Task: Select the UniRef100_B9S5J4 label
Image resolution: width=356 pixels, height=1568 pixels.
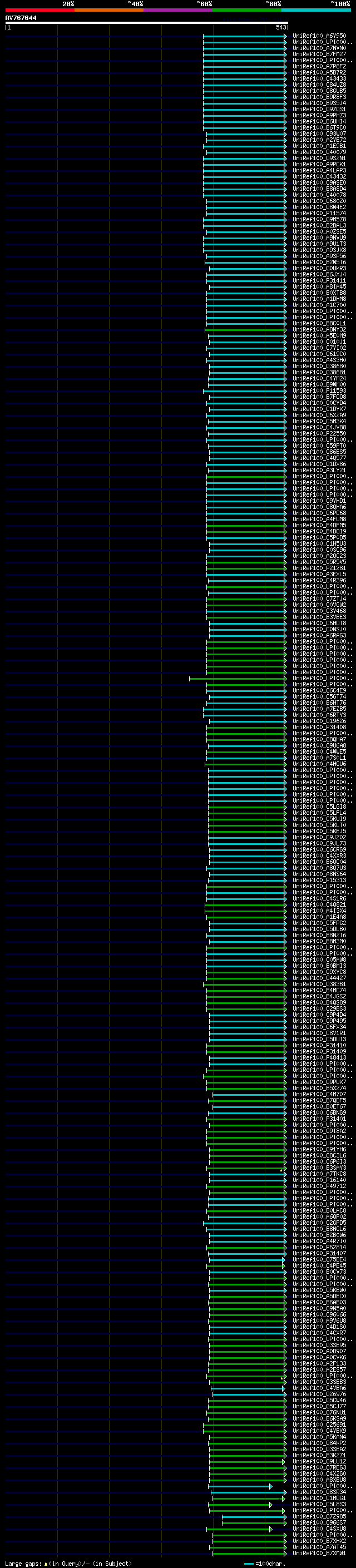Action: [x=319, y=103]
